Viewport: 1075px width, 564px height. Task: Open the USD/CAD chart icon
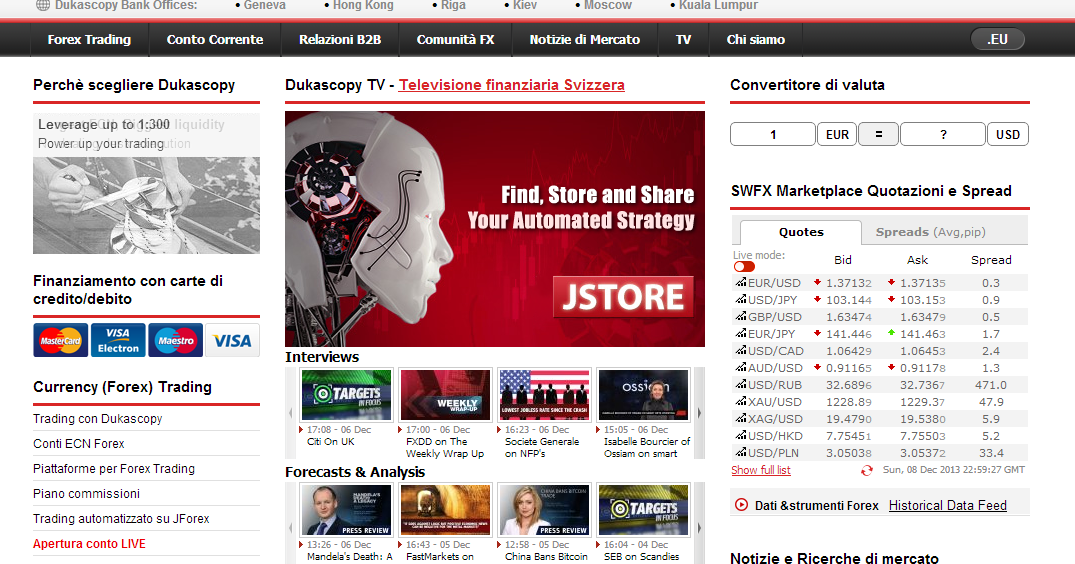click(740, 350)
